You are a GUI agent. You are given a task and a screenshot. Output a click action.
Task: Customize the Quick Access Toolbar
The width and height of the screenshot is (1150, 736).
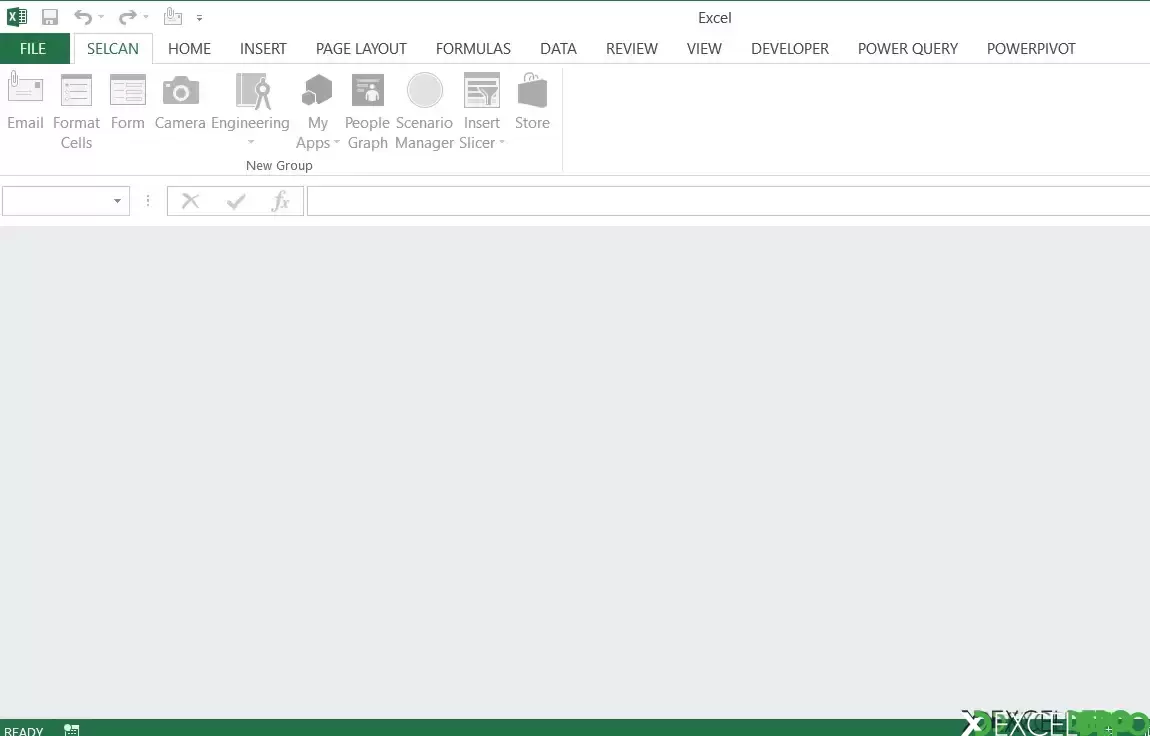coord(199,18)
